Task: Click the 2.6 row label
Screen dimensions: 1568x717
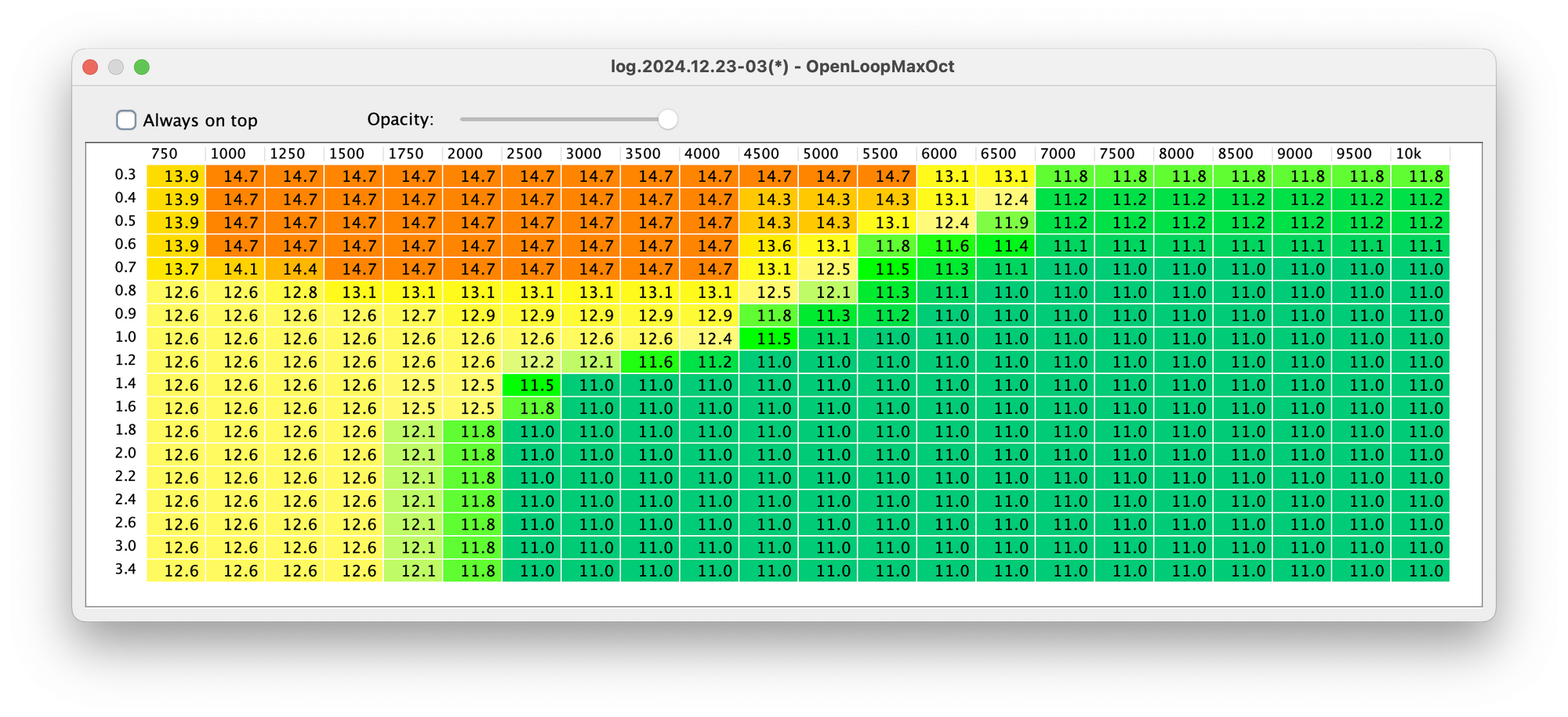Action: click(x=125, y=523)
